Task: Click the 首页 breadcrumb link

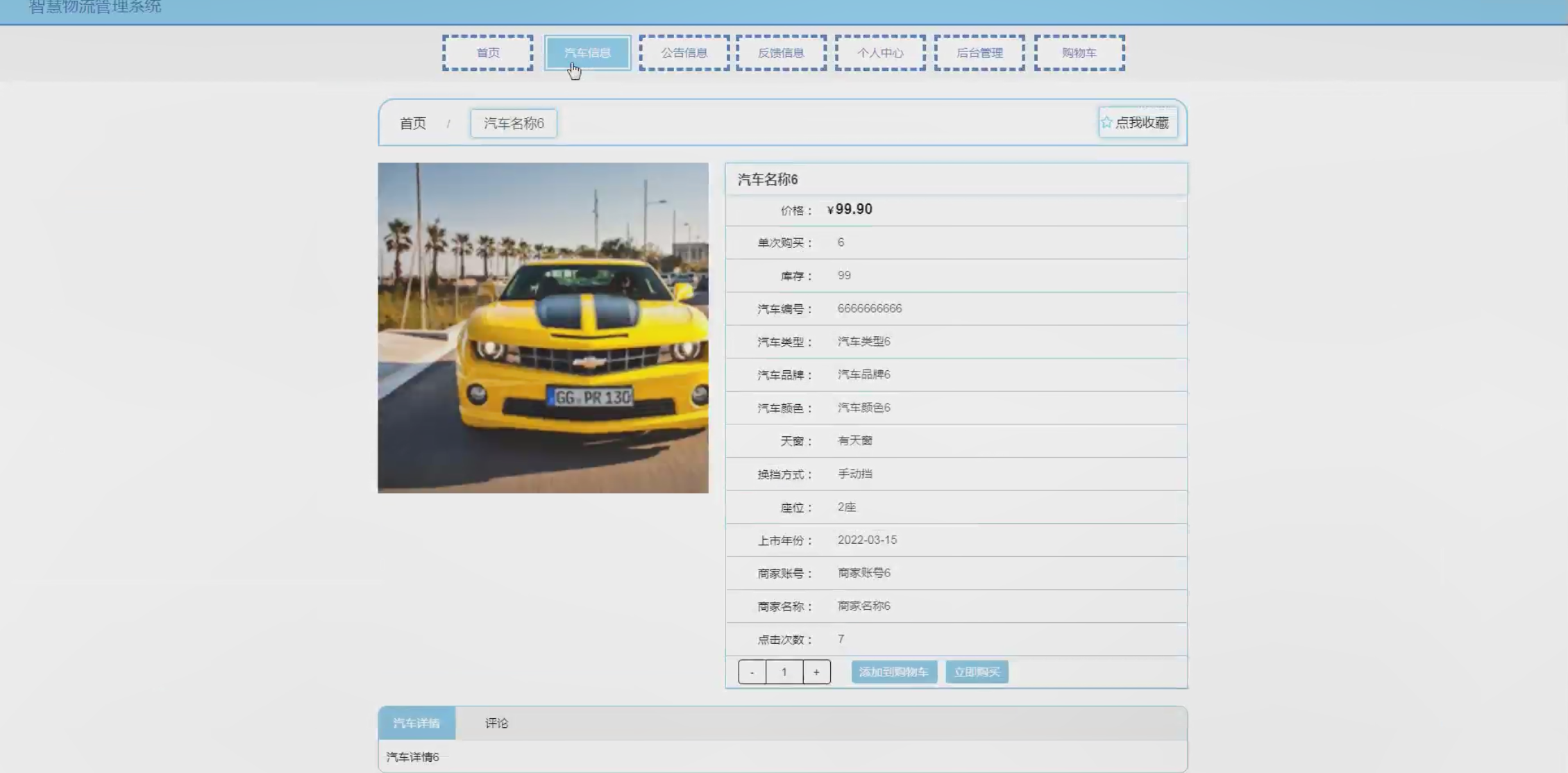Action: coord(413,124)
